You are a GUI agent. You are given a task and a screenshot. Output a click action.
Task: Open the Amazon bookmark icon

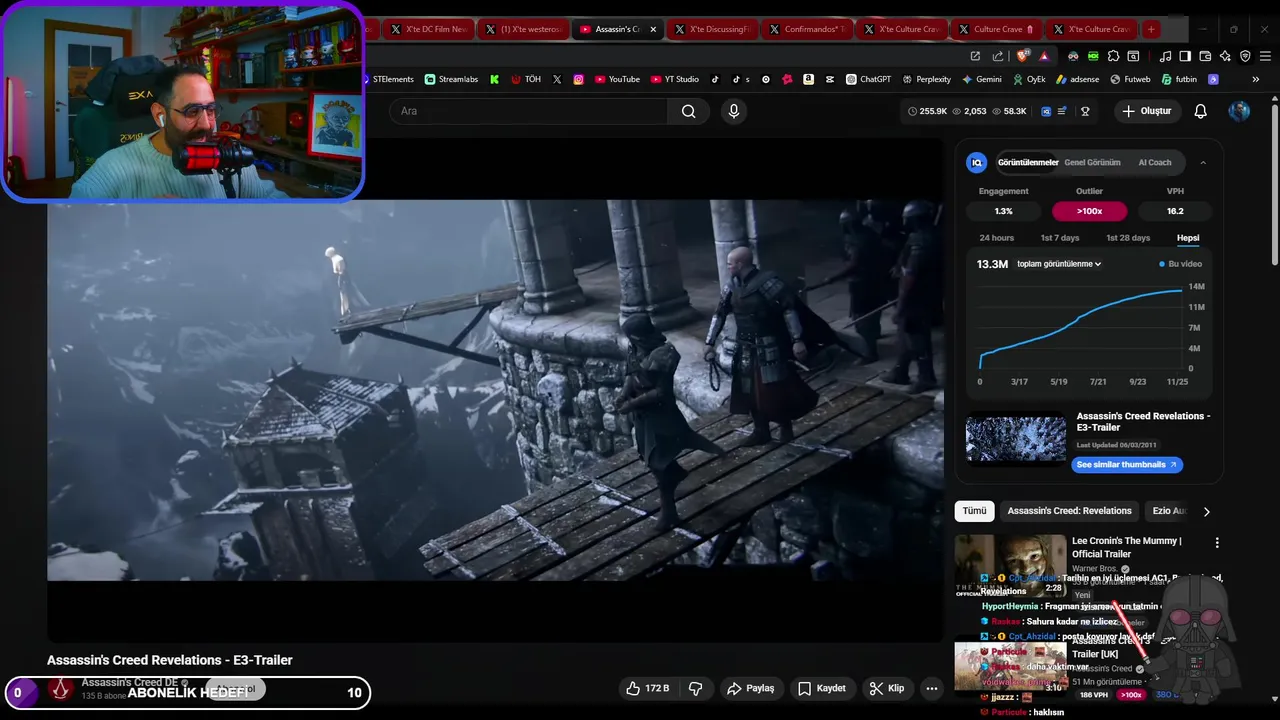coord(808,79)
